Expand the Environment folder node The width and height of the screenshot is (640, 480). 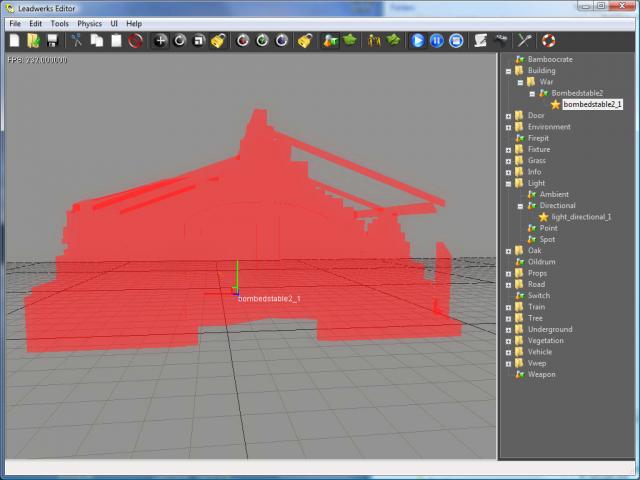point(508,127)
